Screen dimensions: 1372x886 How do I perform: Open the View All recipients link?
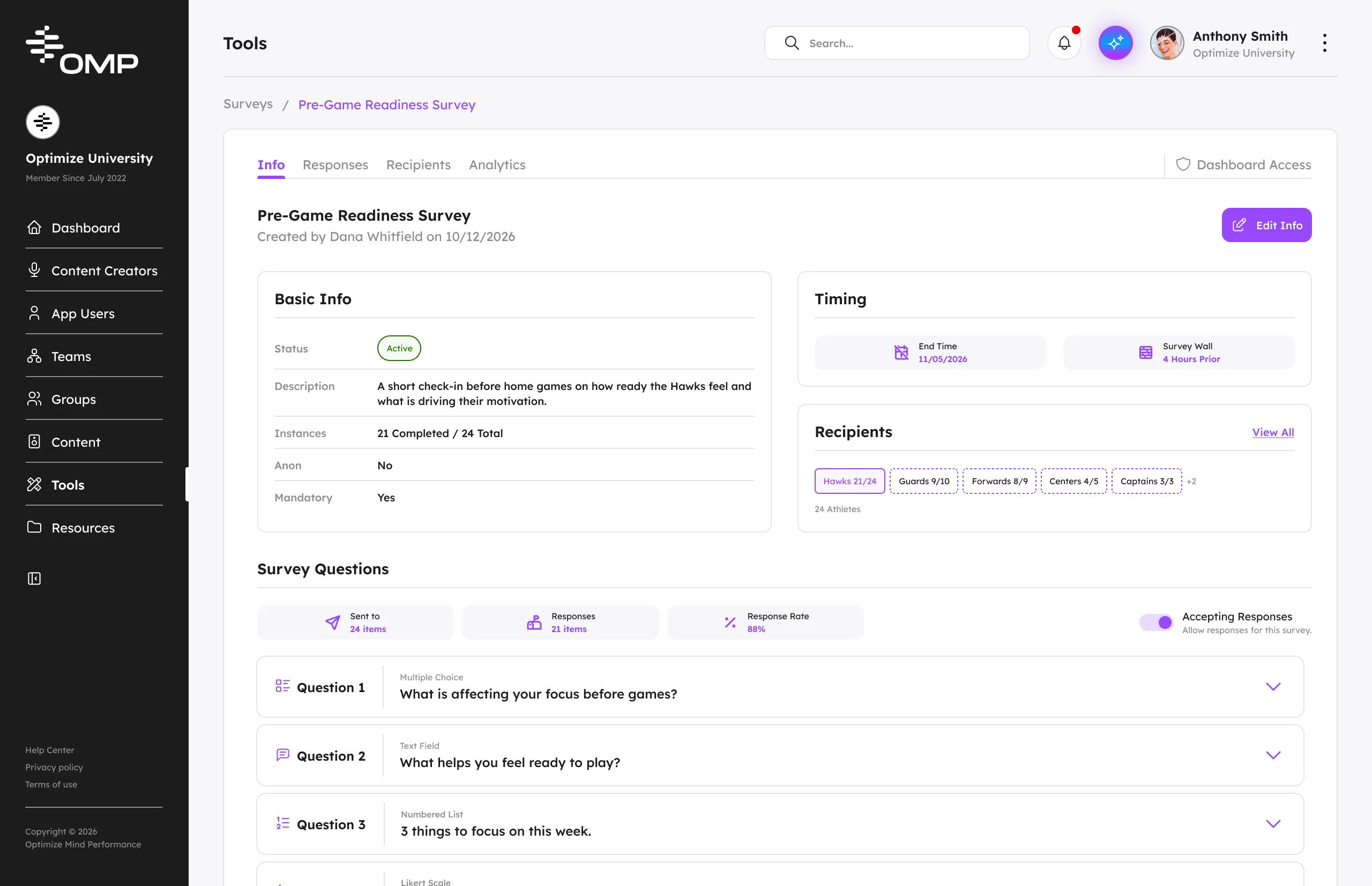click(x=1273, y=432)
